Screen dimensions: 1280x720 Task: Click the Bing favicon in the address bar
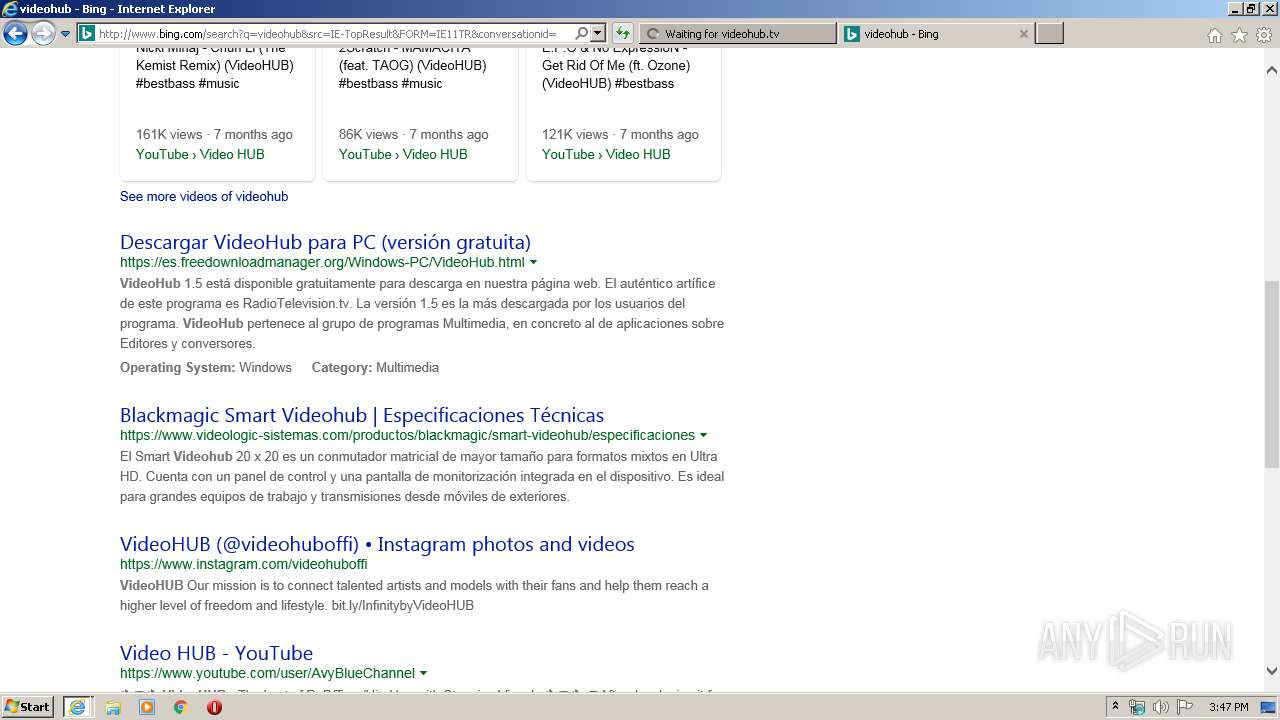click(87, 34)
